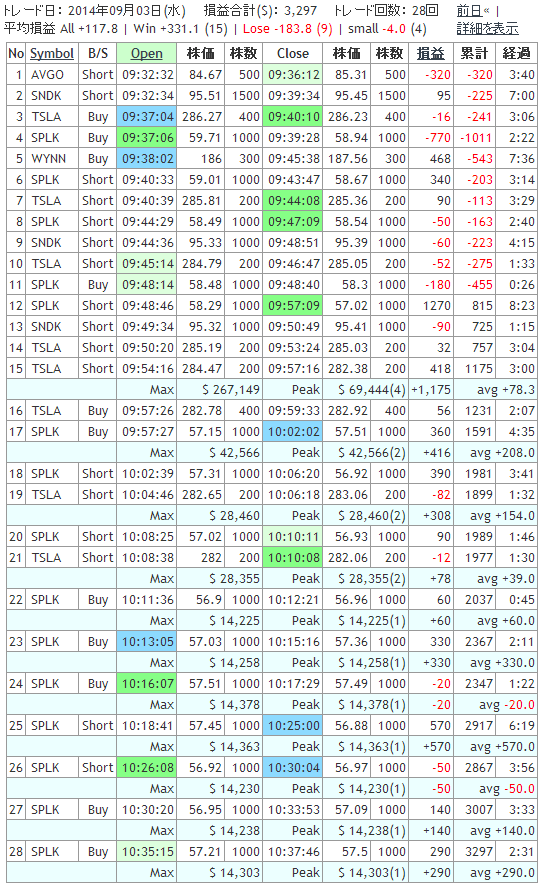
Task: Click elapsed time 8:23 in row 12
Action: point(522,305)
